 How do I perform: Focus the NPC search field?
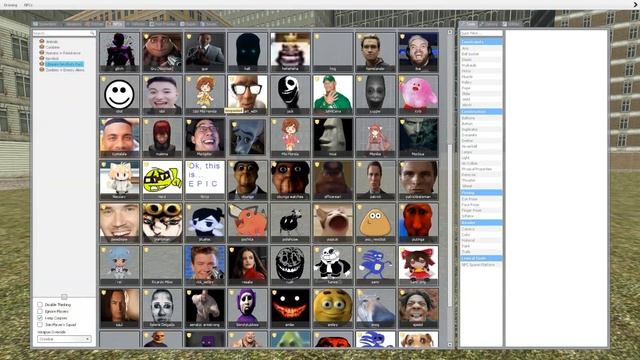click(x=64, y=33)
